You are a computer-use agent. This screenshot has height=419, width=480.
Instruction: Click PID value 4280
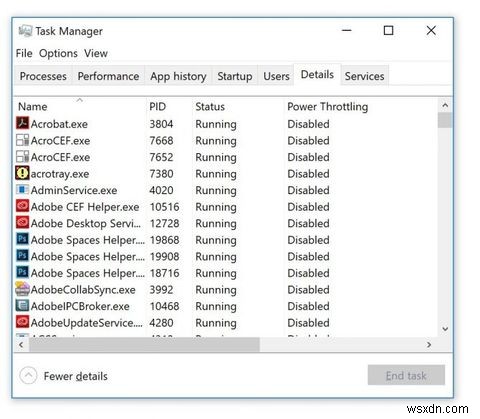pyautogui.click(x=161, y=323)
